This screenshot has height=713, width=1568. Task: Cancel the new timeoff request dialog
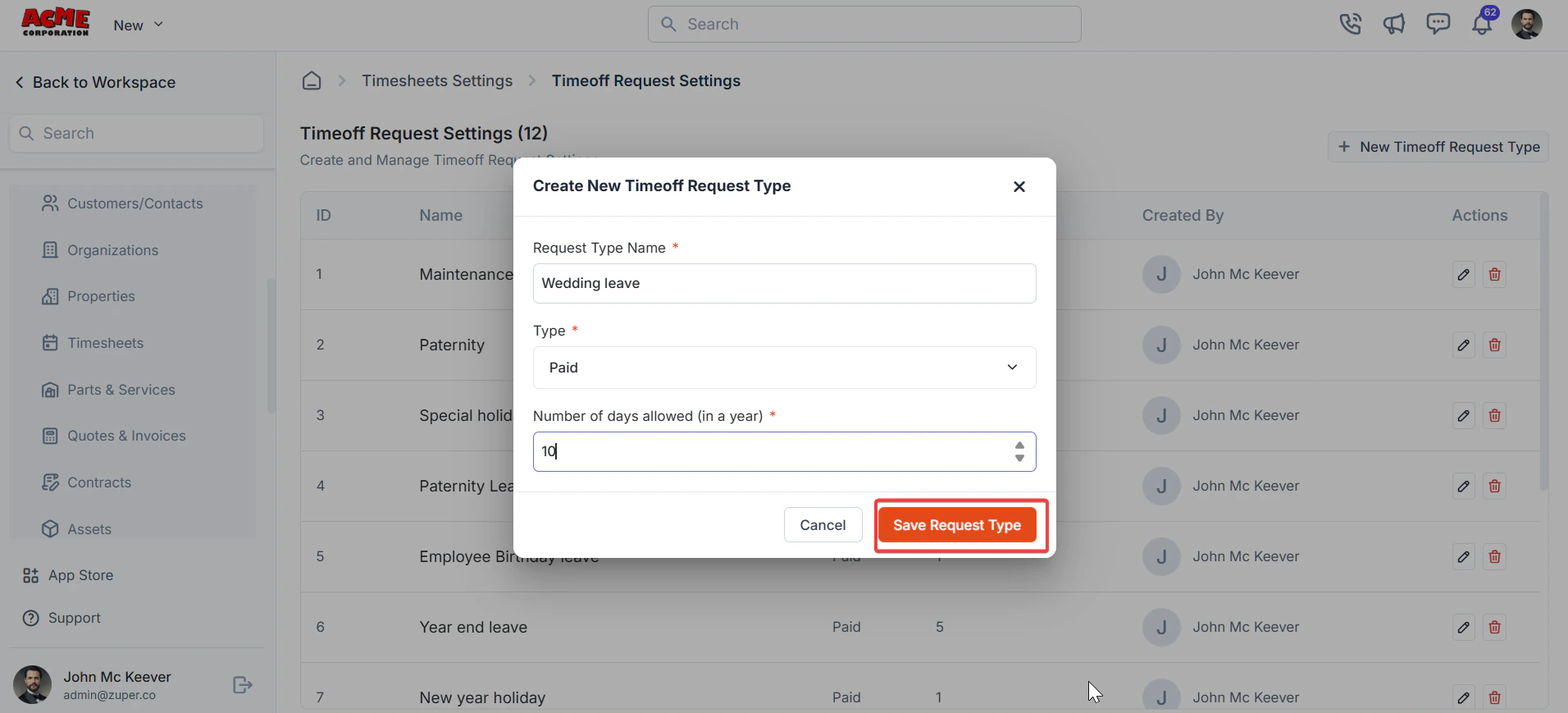(823, 525)
